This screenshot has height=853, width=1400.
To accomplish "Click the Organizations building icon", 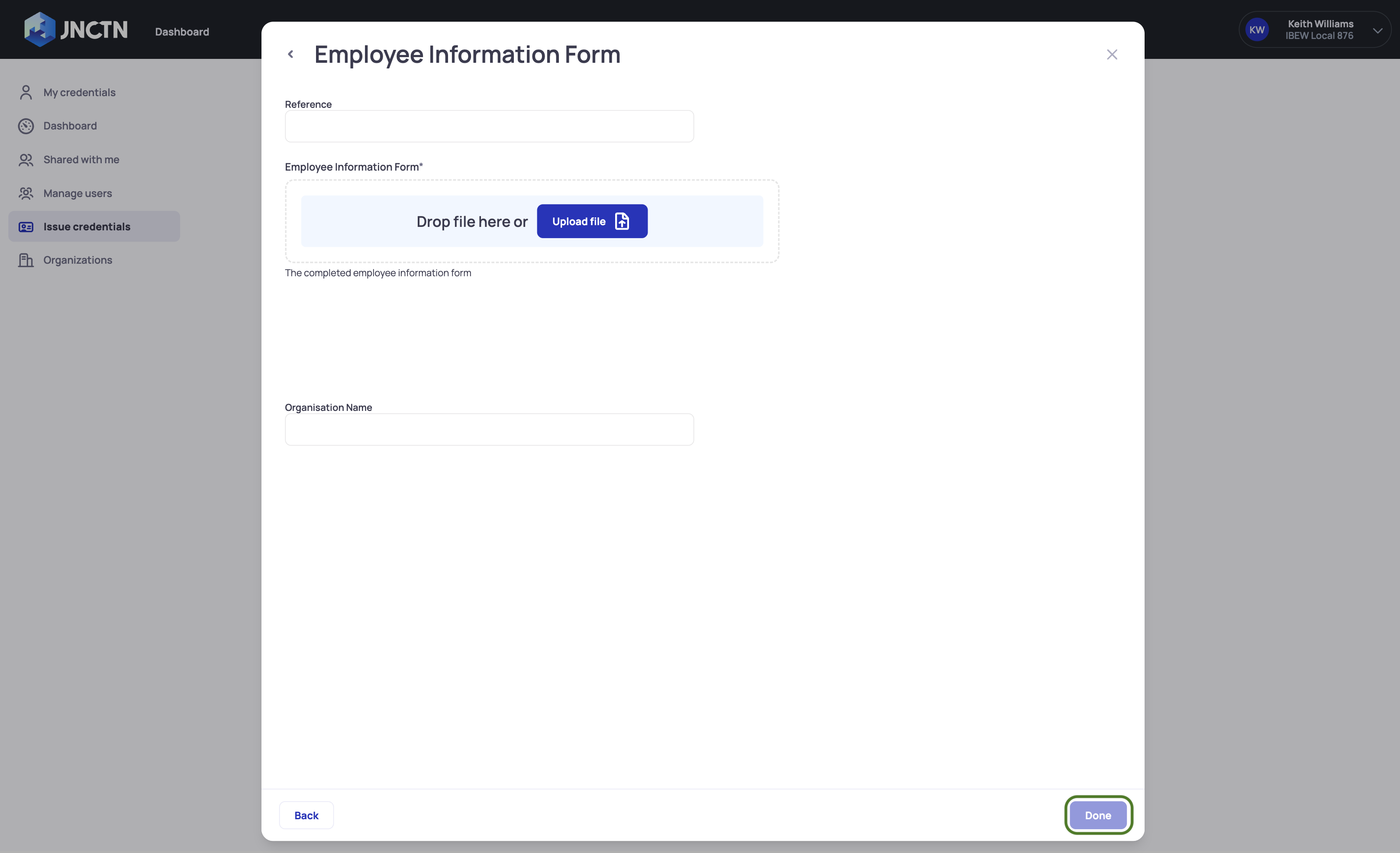I will click(x=26, y=260).
